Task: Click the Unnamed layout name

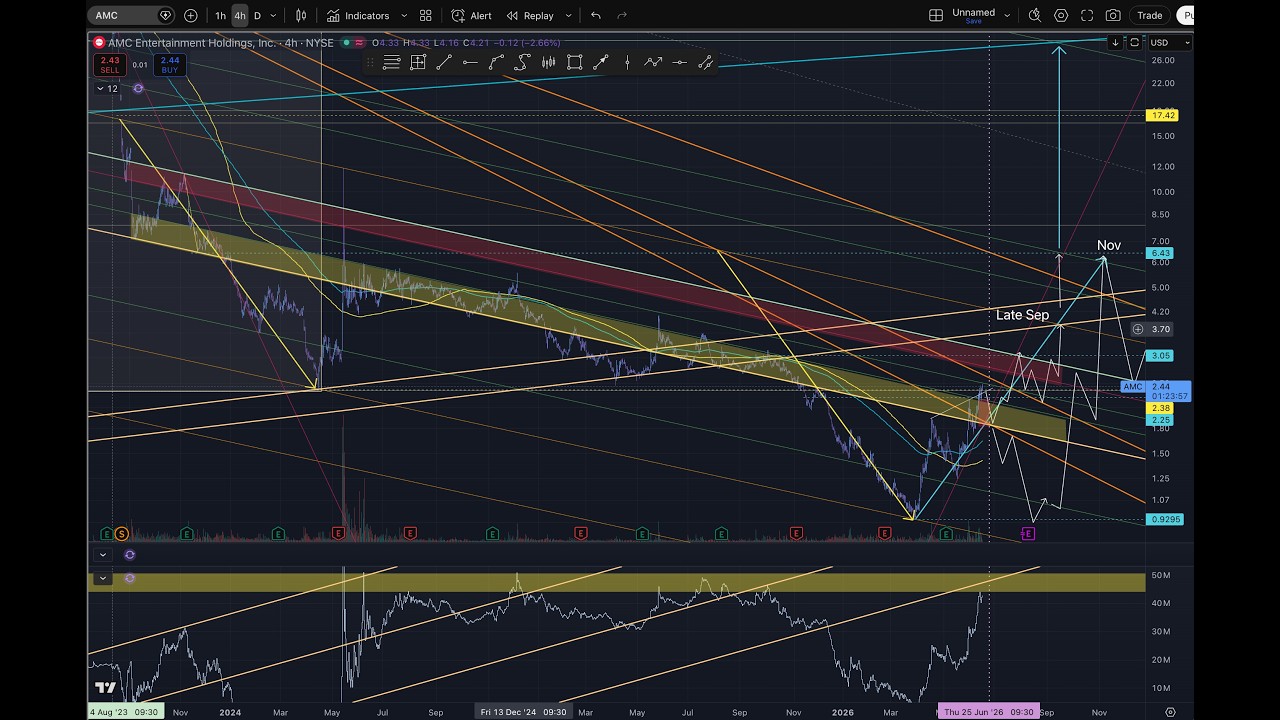Action: (x=973, y=12)
